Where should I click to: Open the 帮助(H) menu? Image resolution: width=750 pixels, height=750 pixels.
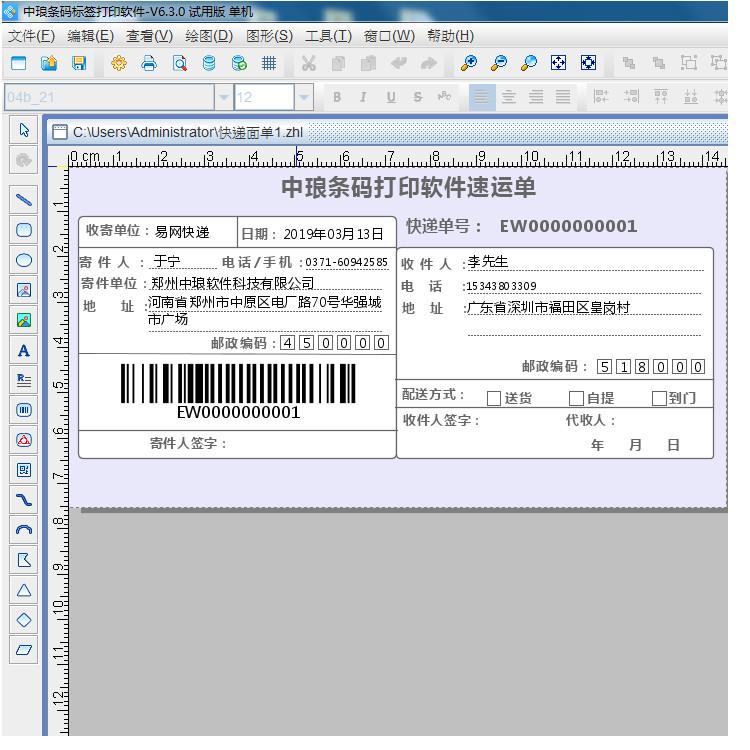click(x=451, y=36)
